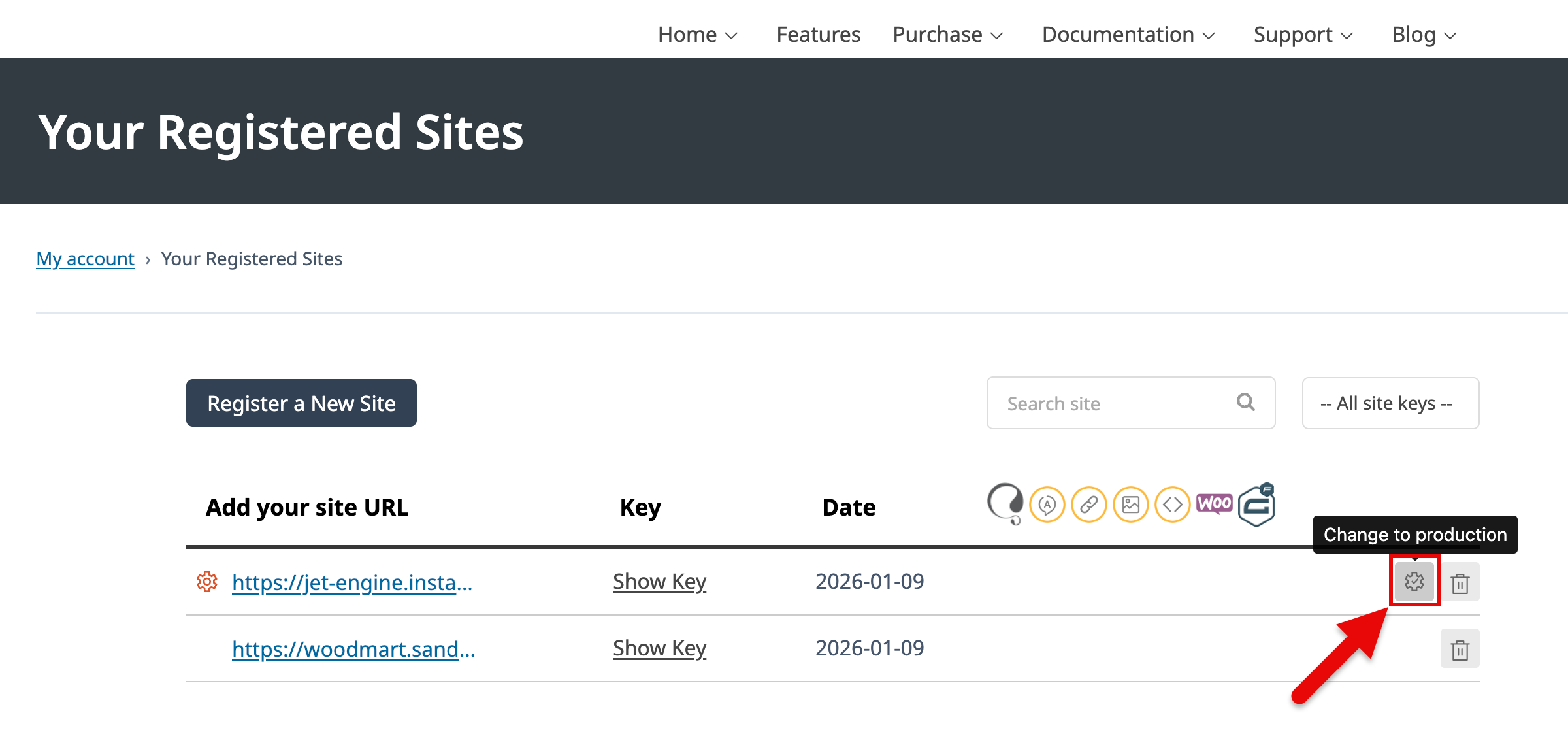Open the Support menu
Viewport: 1568px width, 745px height.
[x=1303, y=35]
